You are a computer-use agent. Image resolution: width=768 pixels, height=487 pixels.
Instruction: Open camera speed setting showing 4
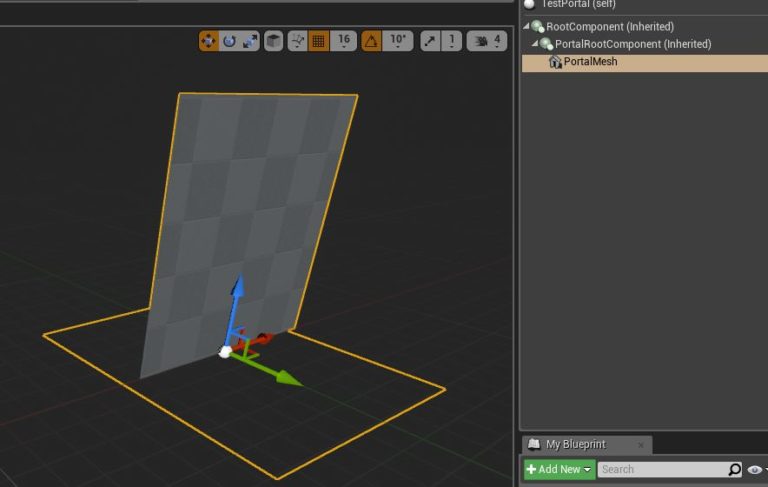click(487, 41)
